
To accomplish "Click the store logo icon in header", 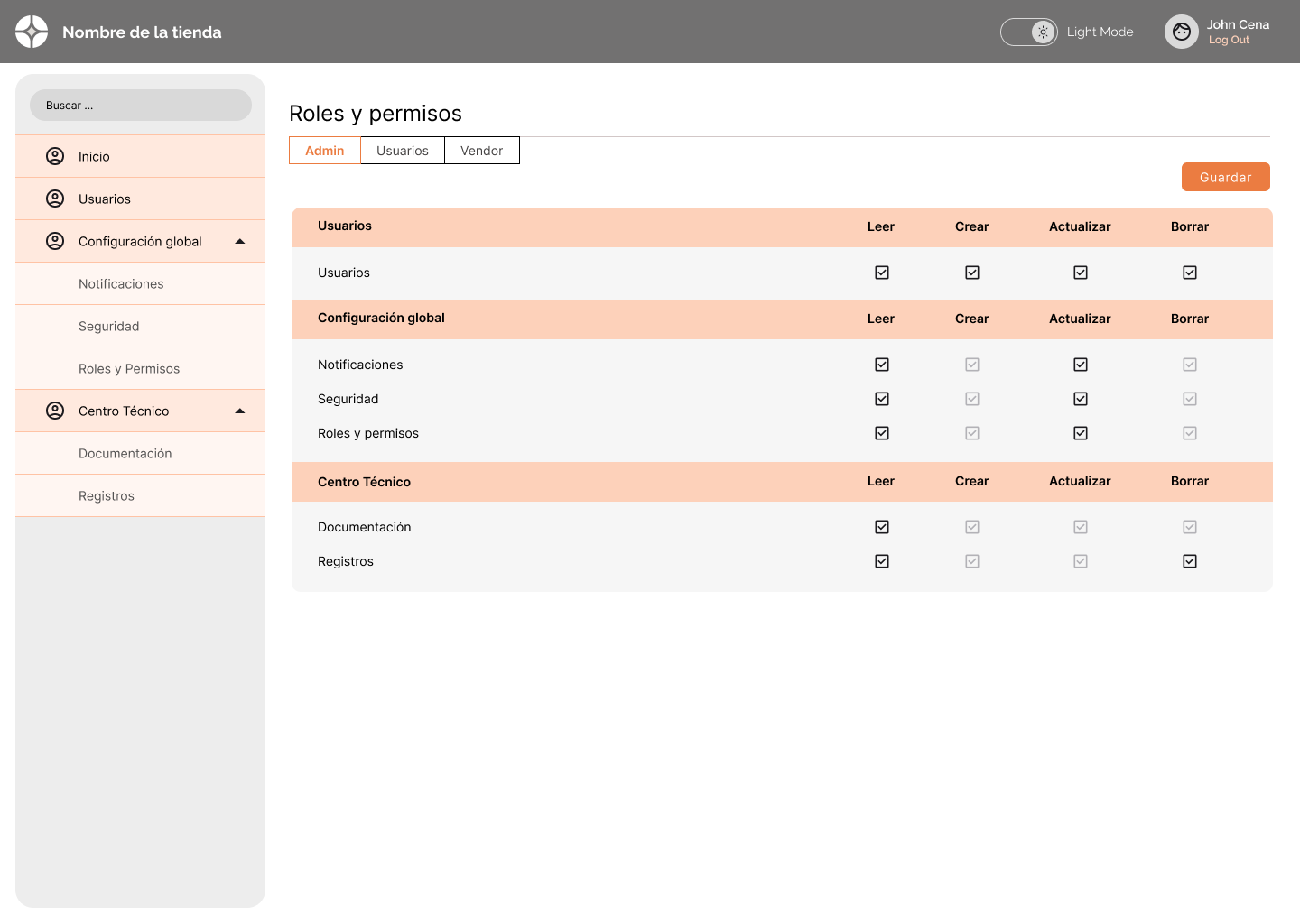I will coord(32,32).
